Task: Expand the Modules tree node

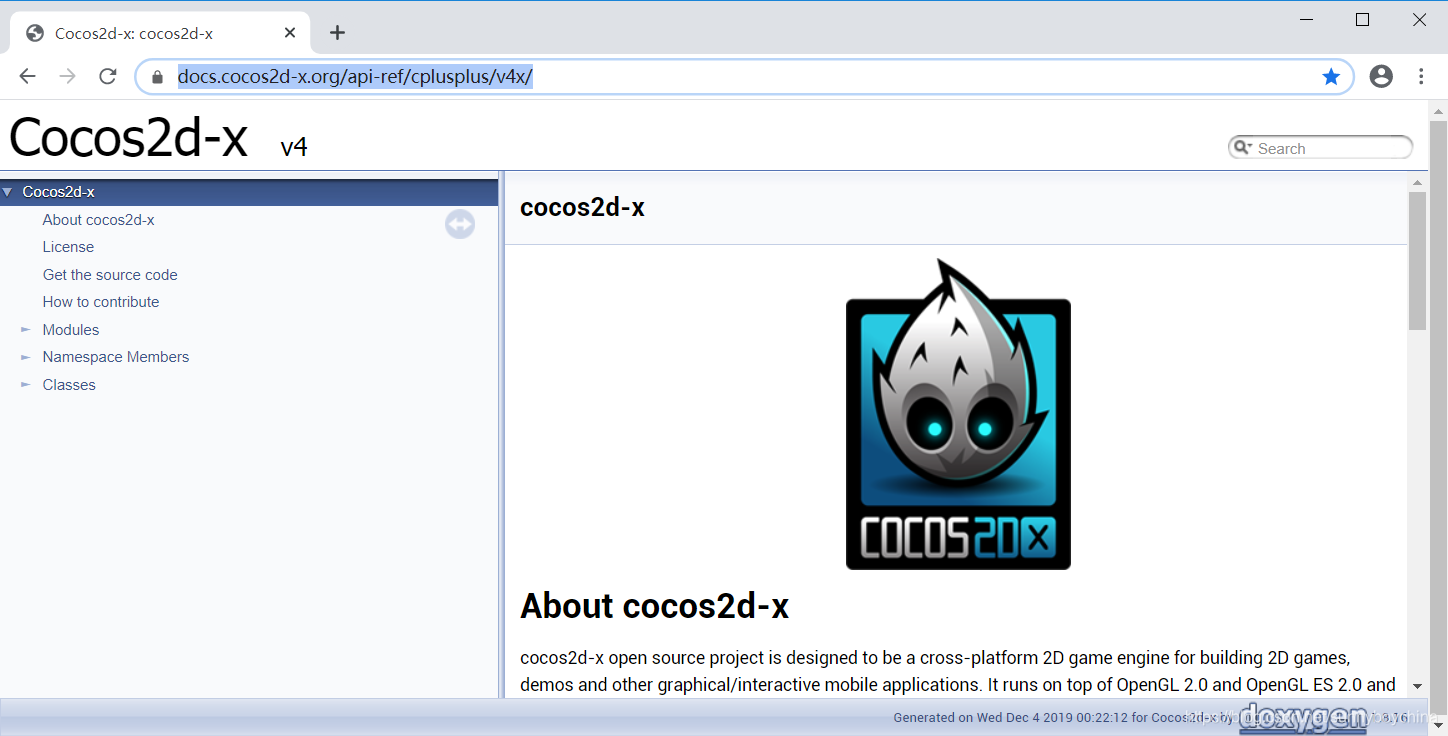Action: 26,330
